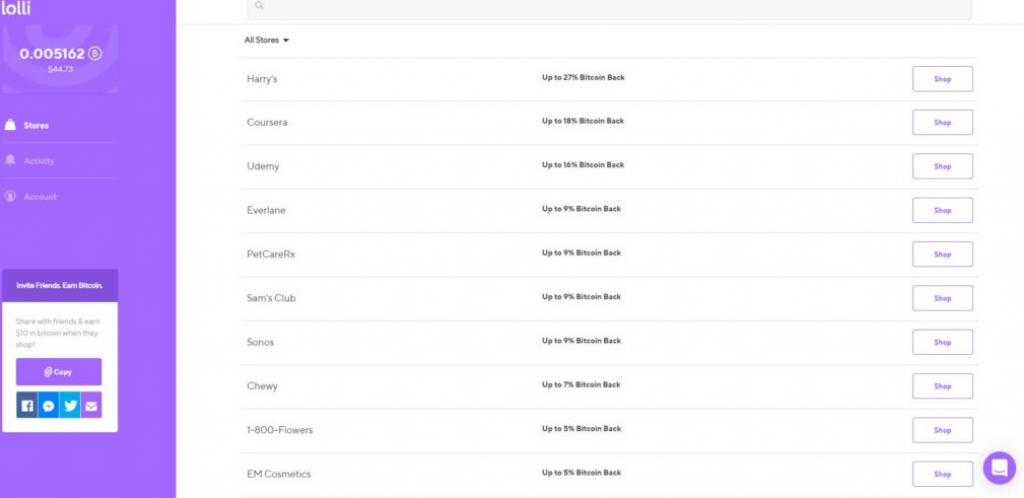
Task: Click the search magnifier icon
Action: (x=259, y=5)
